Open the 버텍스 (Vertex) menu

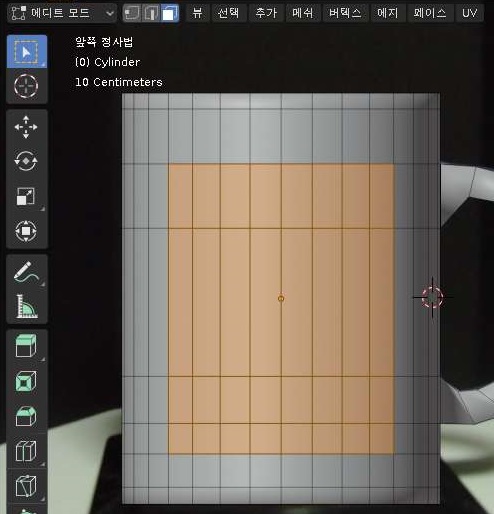345,13
